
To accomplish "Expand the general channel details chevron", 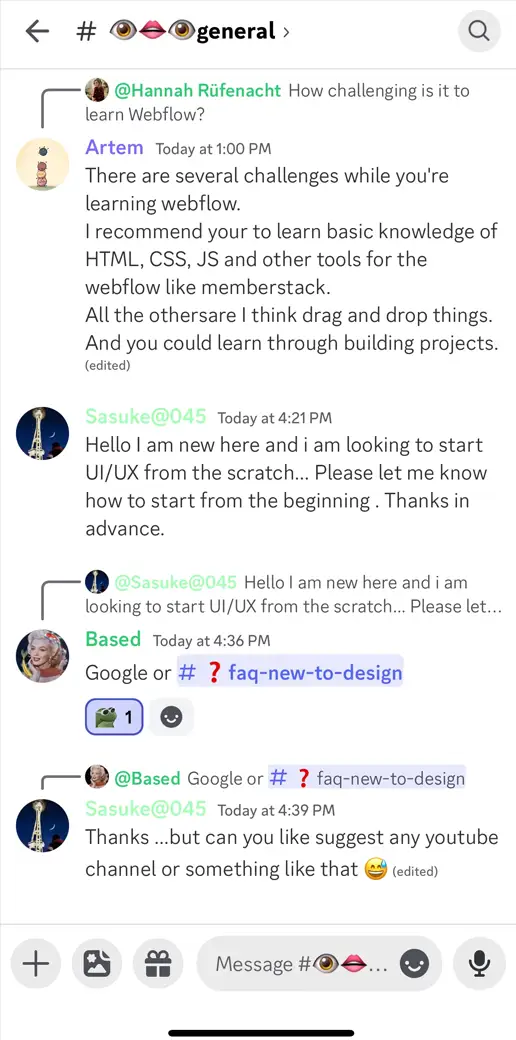I will click(x=287, y=31).
